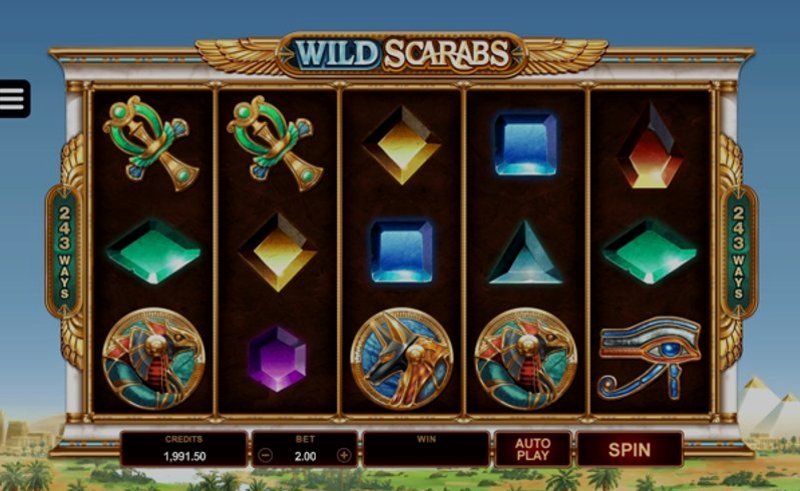Open the hamburger menu
Image resolution: width=800 pixels, height=491 pixels.
click(x=14, y=99)
